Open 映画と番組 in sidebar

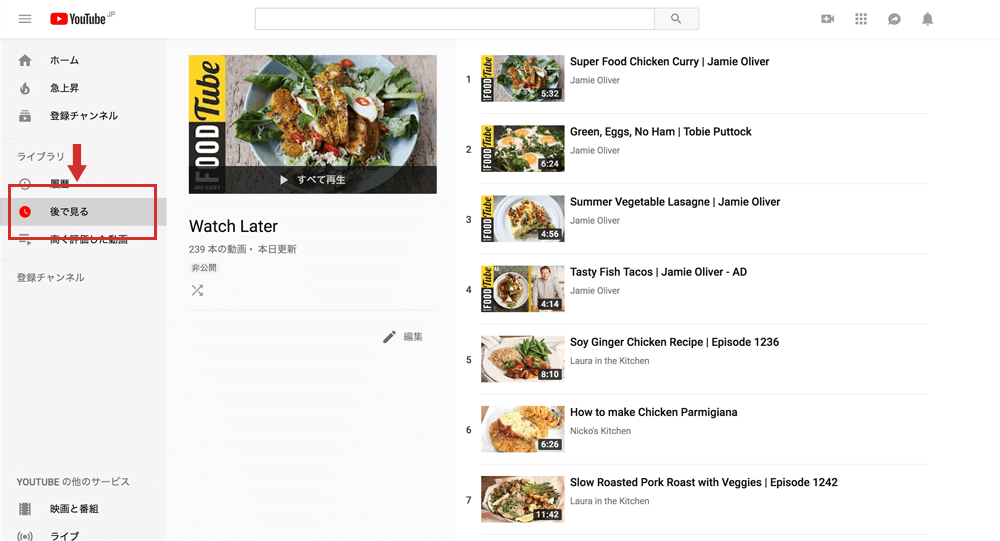coord(74,508)
